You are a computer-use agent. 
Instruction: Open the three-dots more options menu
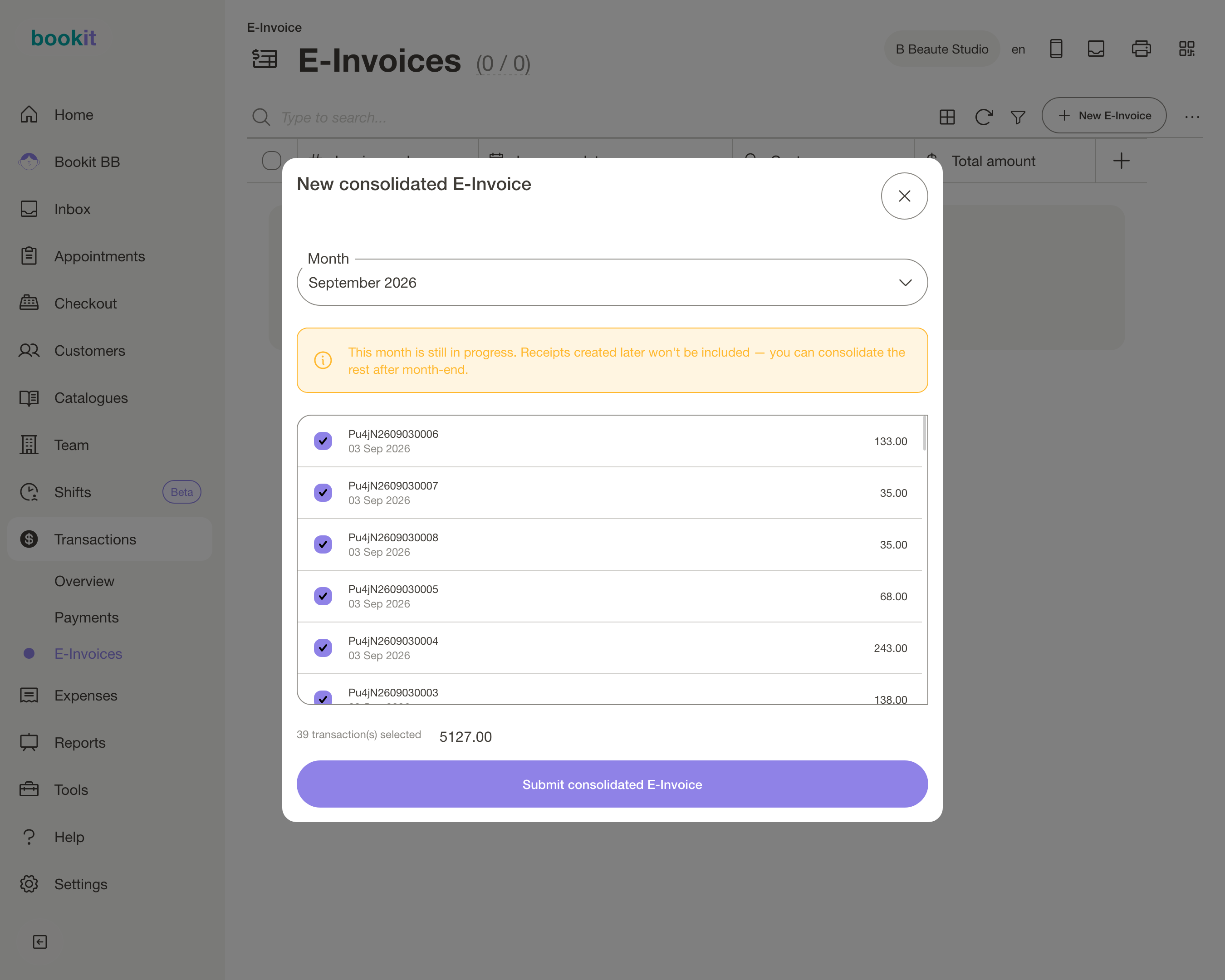[x=1192, y=117]
